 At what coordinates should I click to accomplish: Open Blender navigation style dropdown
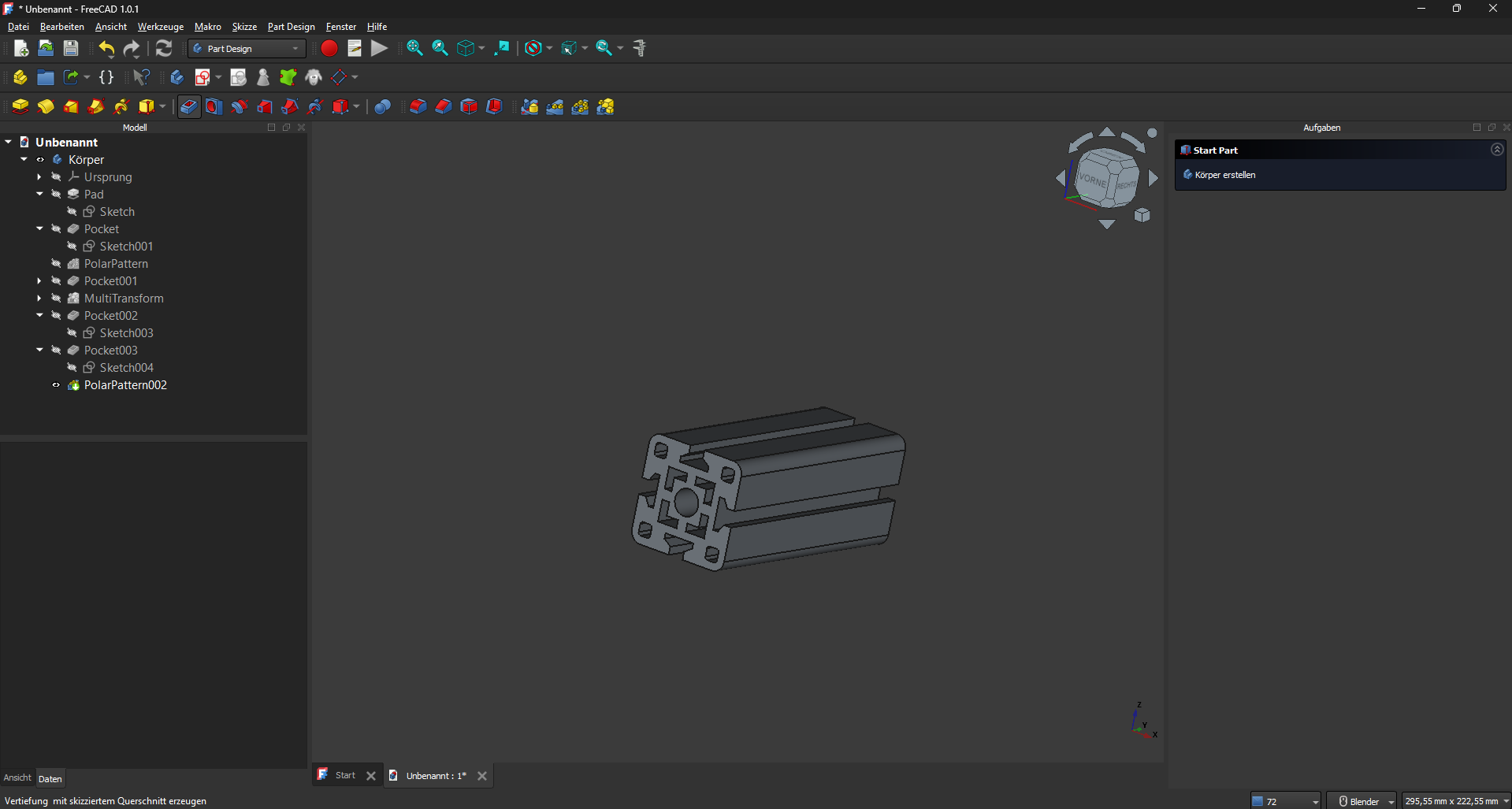tap(1362, 801)
